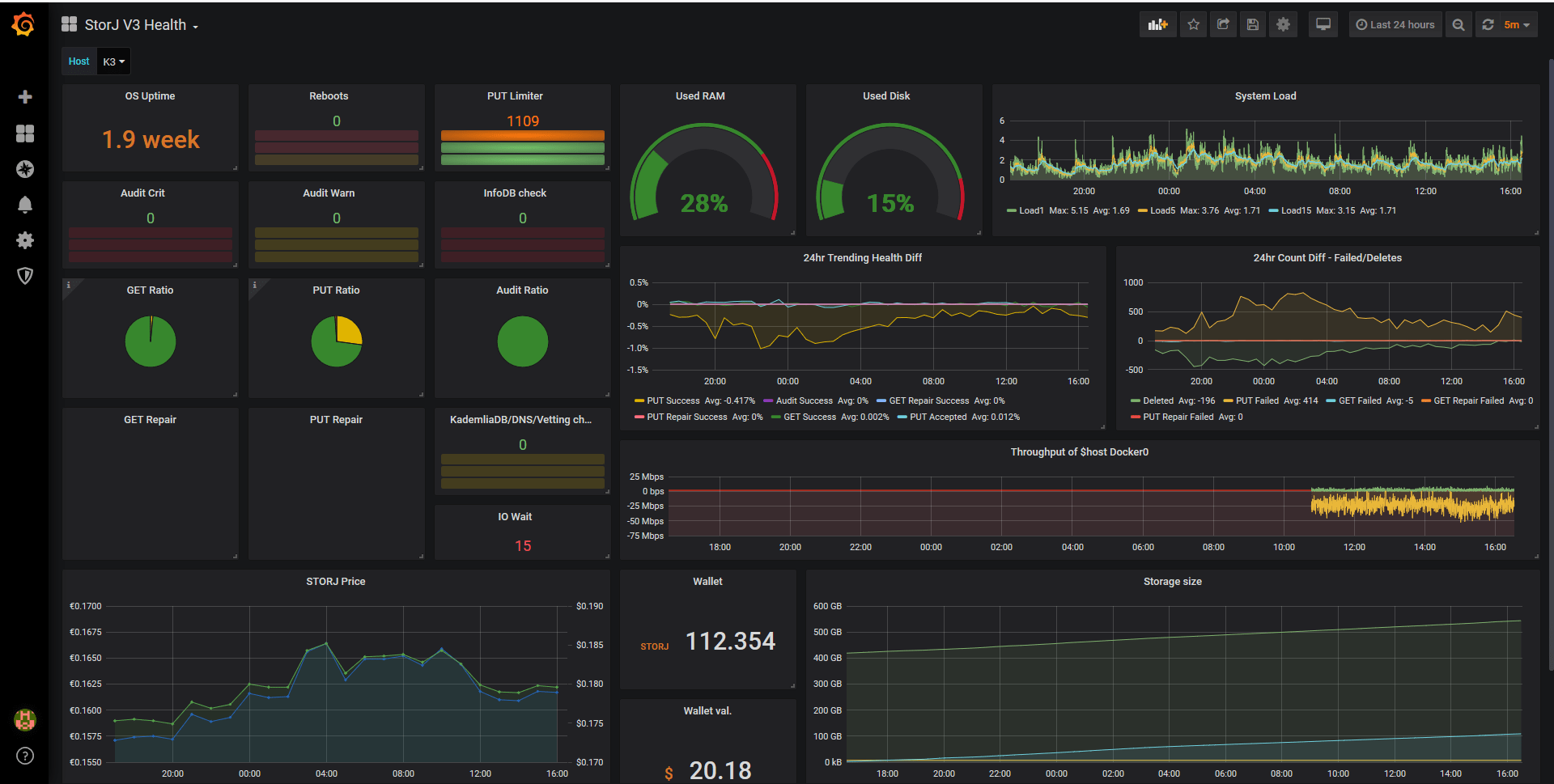Open the Grafana home logo
This screenshot has width=1554, height=784.
[23, 24]
